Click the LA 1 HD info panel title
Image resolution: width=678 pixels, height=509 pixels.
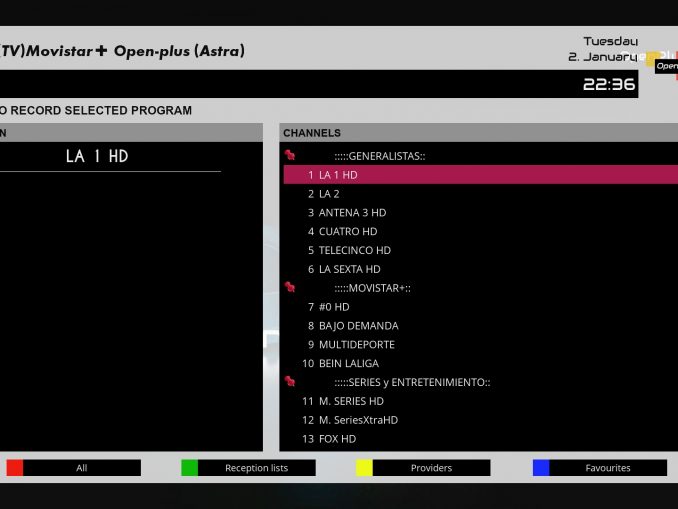97,156
